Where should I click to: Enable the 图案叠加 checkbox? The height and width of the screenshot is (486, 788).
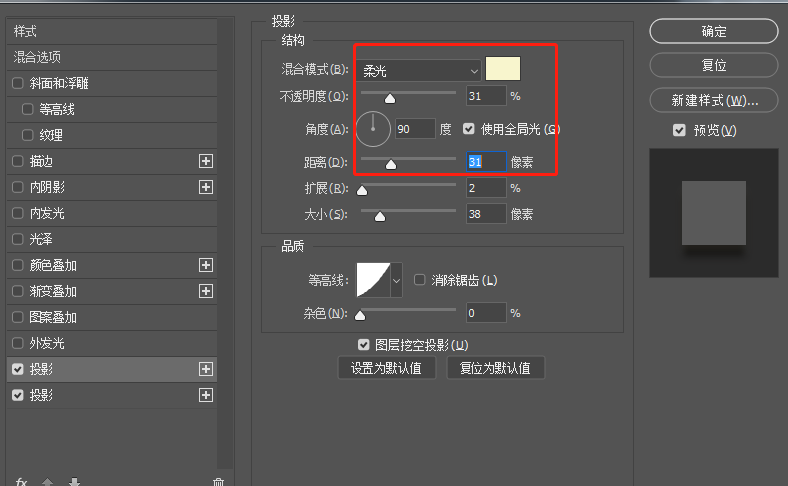18,317
